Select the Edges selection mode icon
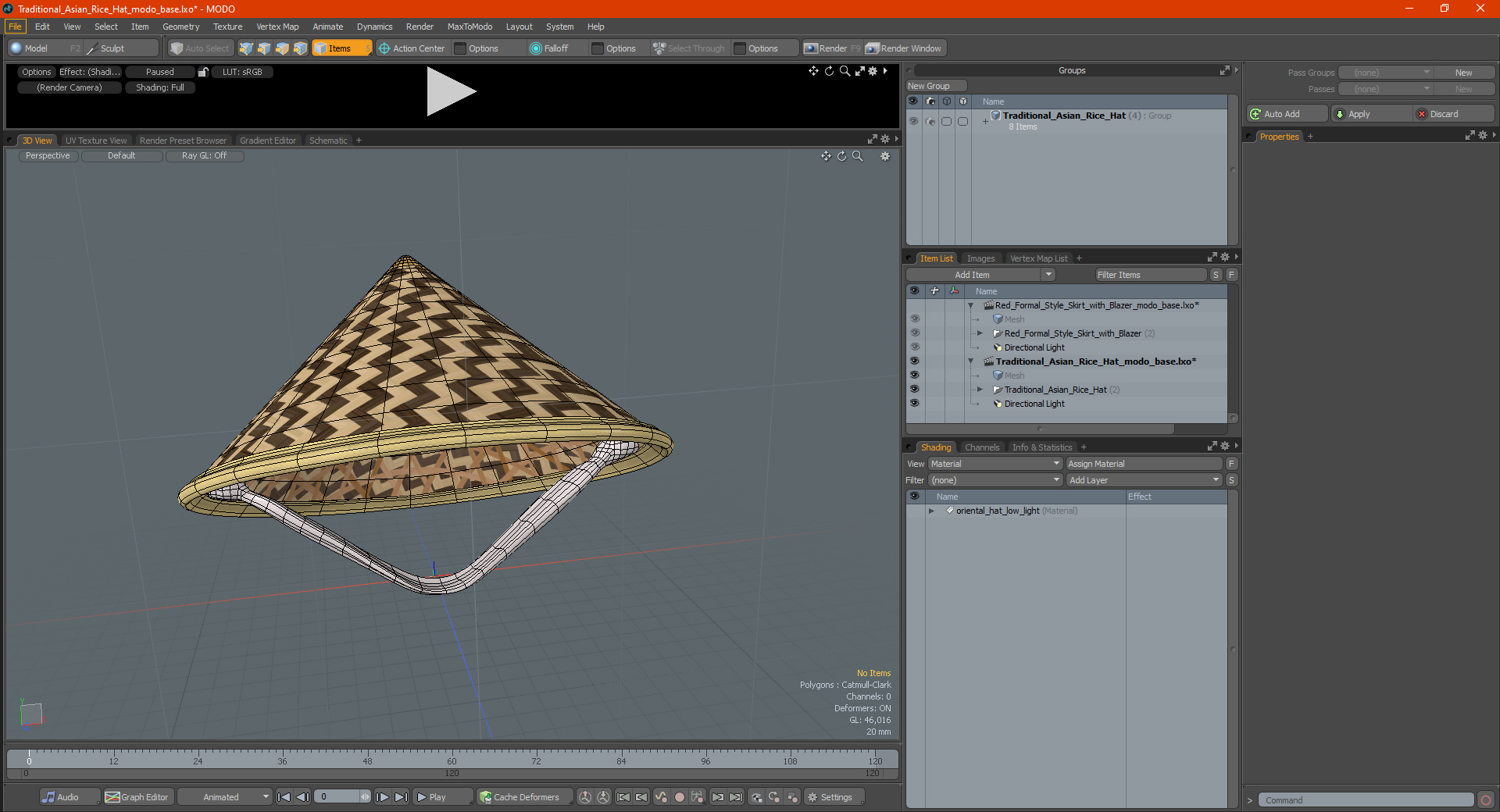Screen dimensions: 1500x812 pyautogui.click(x=264, y=48)
